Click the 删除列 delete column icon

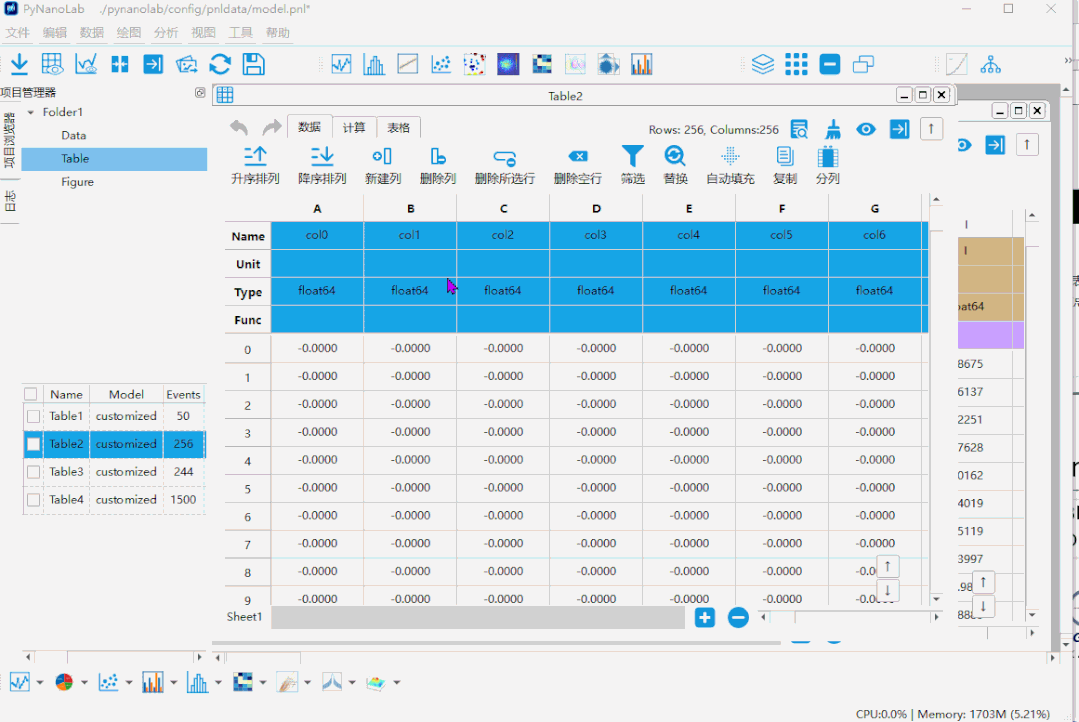tap(438, 156)
